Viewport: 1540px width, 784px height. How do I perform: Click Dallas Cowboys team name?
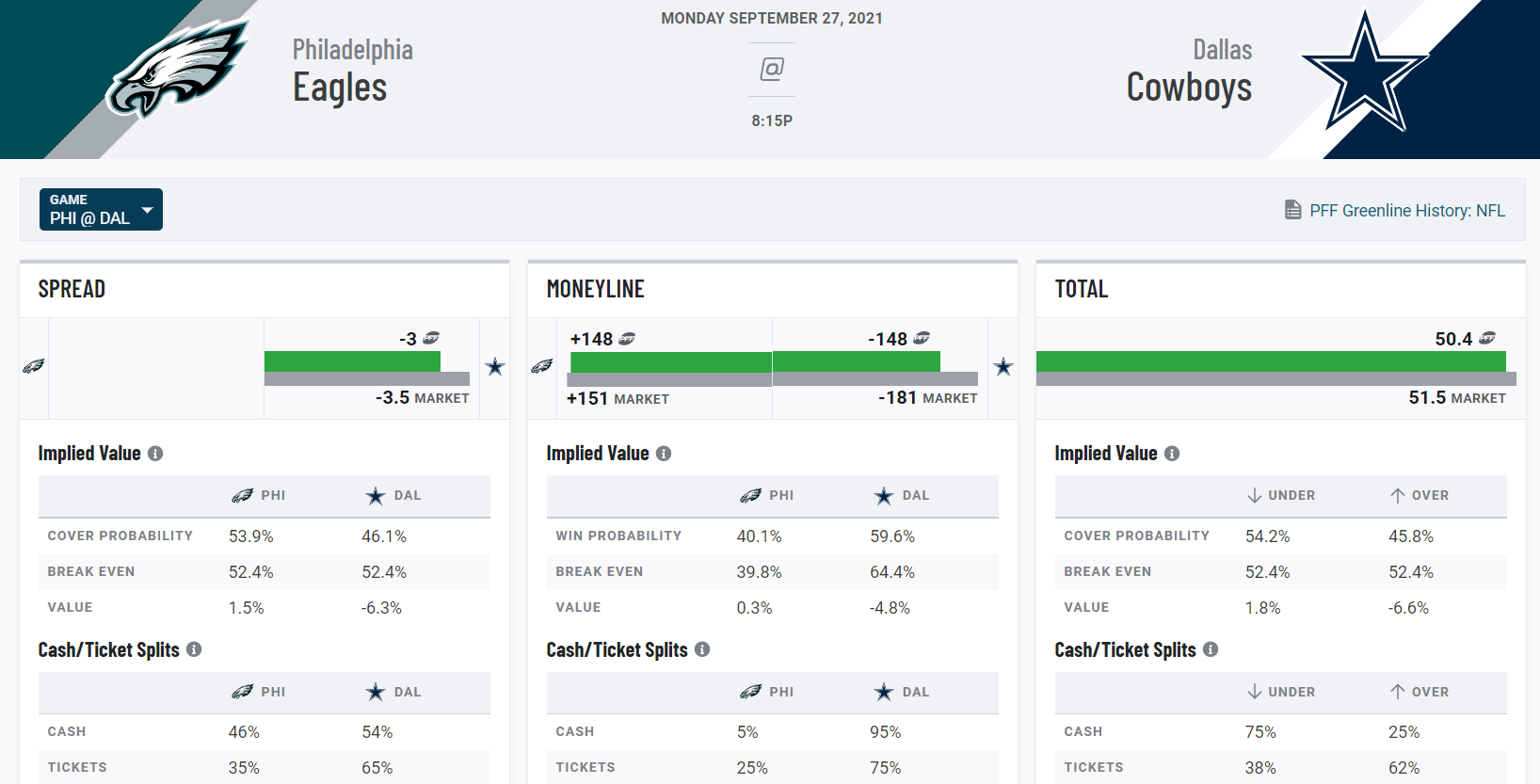pyautogui.click(x=1190, y=71)
